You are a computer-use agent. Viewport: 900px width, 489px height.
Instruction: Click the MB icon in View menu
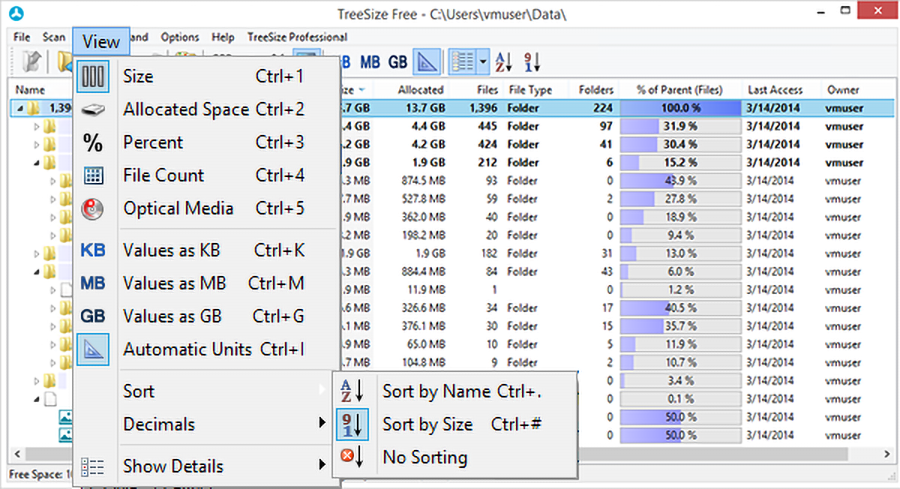[92, 284]
